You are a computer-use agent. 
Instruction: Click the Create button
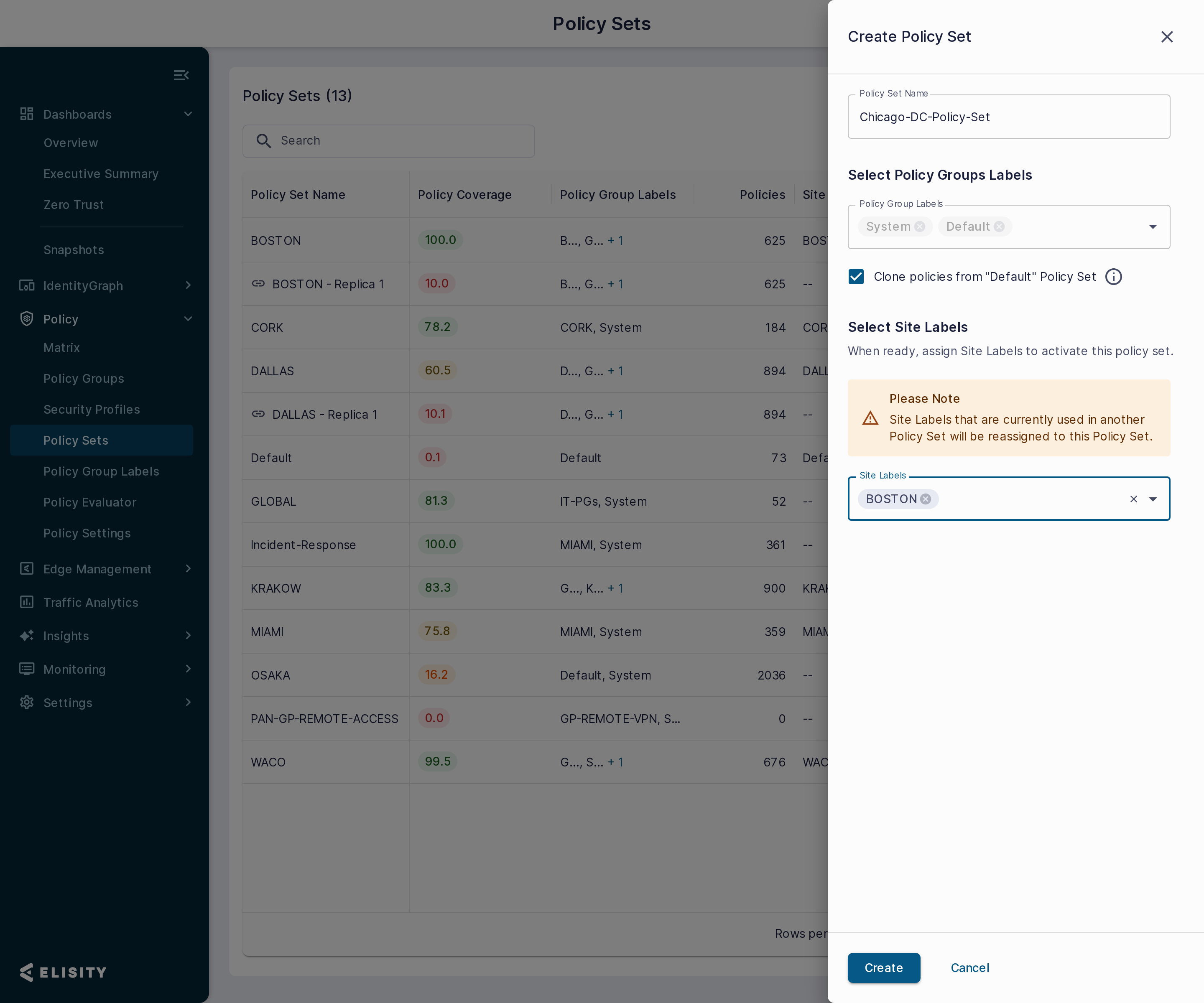point(883,968)
